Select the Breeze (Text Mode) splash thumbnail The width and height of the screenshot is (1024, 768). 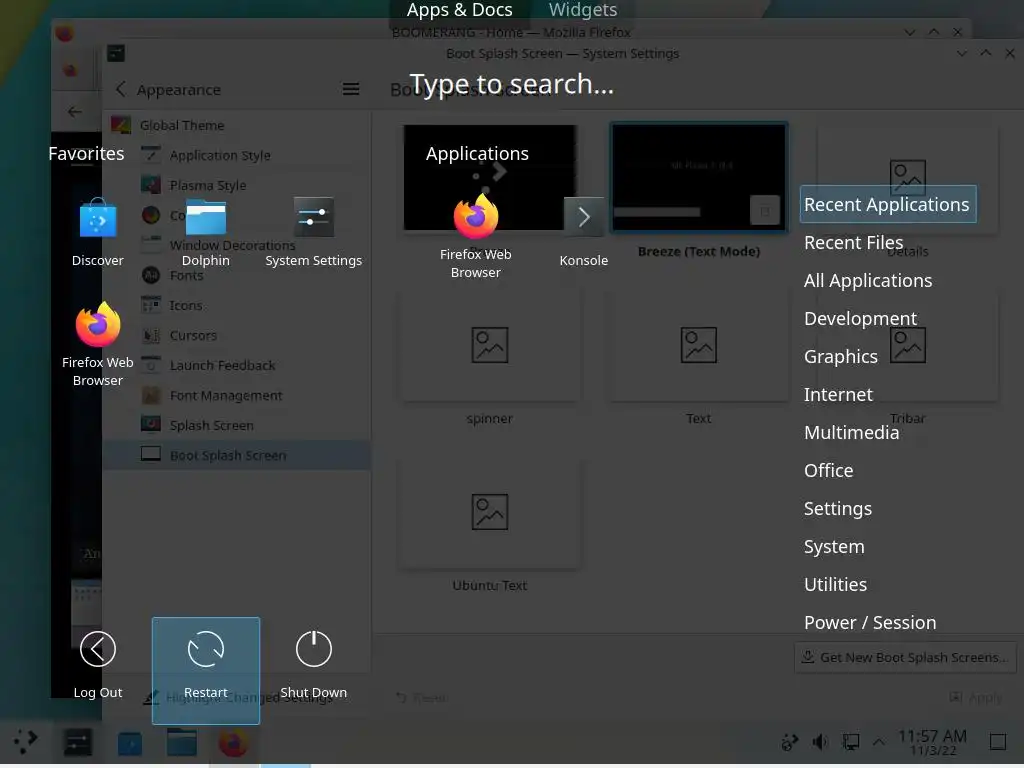pos(698,178)
